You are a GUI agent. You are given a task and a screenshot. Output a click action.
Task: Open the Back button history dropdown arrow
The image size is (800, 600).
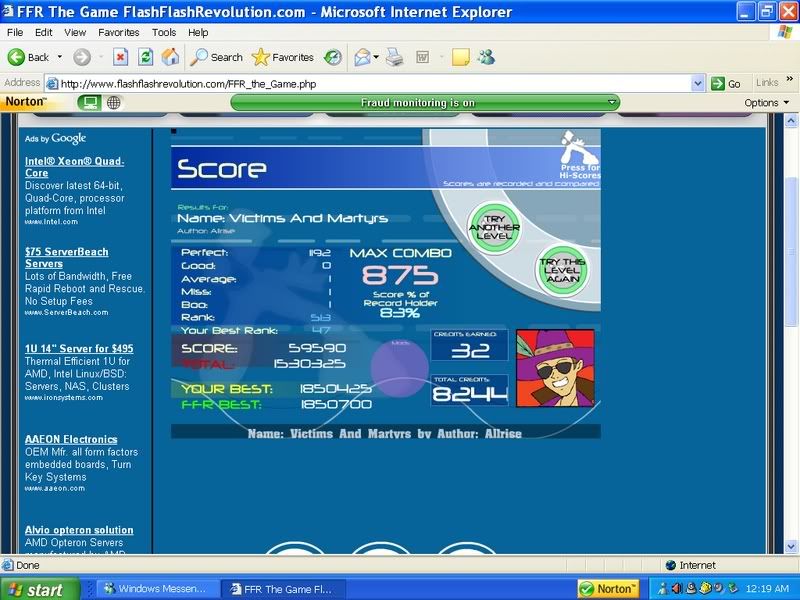[60, 57]
